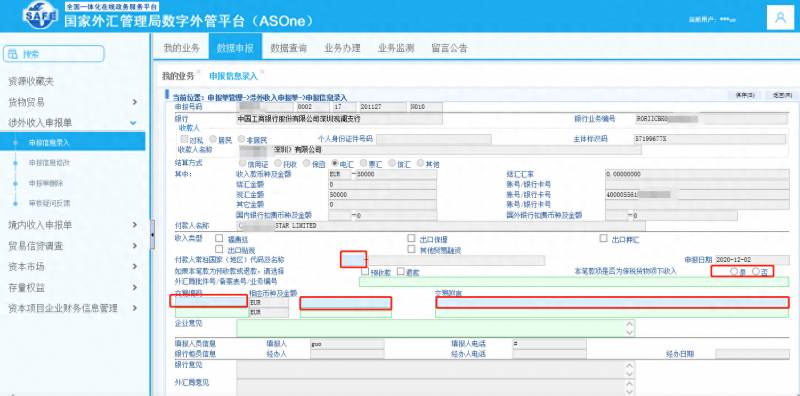Expand the 货物贸易 menu chevron
The height and width of the screenshot is (396, 800).
point(134,102)
